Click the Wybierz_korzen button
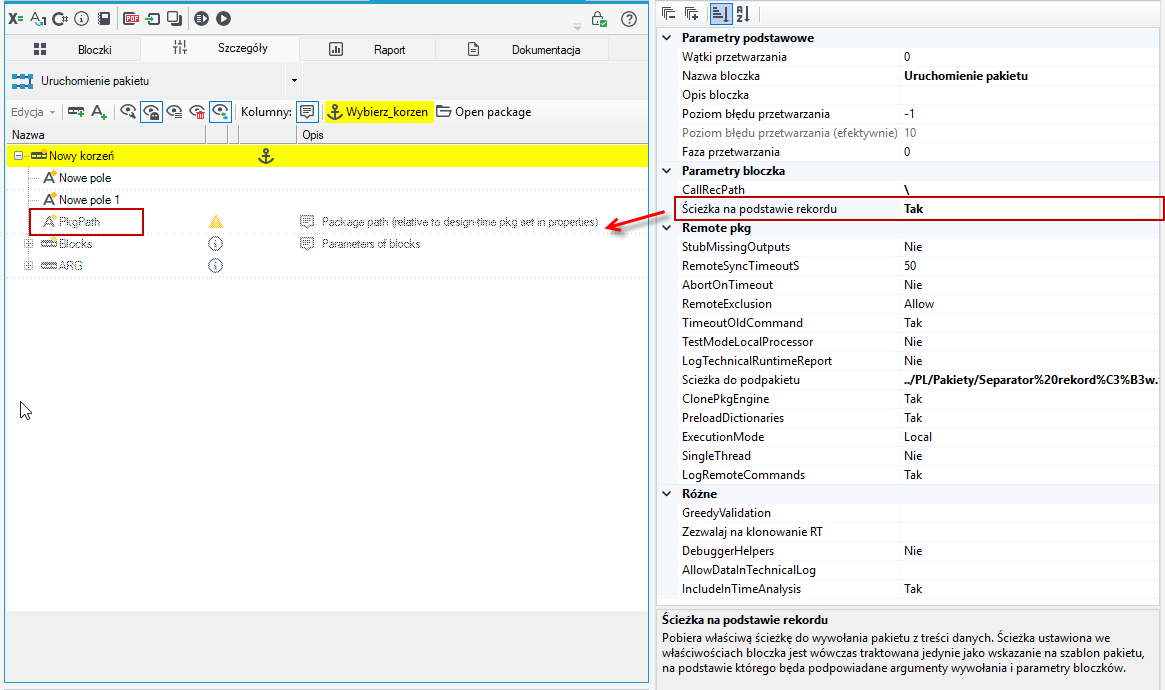 coord(379,112)
